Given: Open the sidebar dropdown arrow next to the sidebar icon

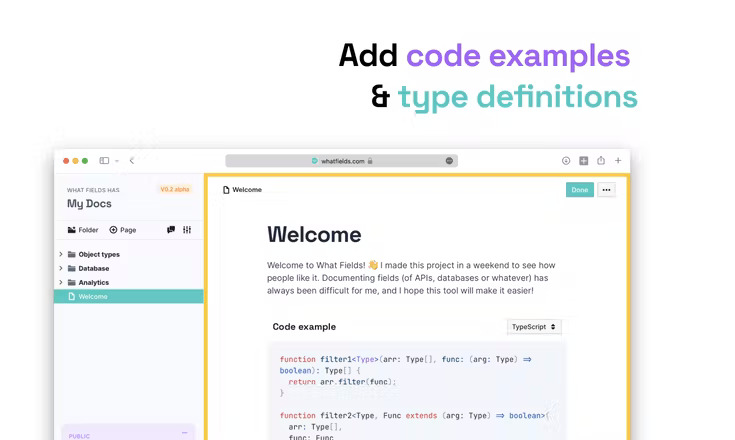Looking at the screenshot, I should [x=117, y=161].
